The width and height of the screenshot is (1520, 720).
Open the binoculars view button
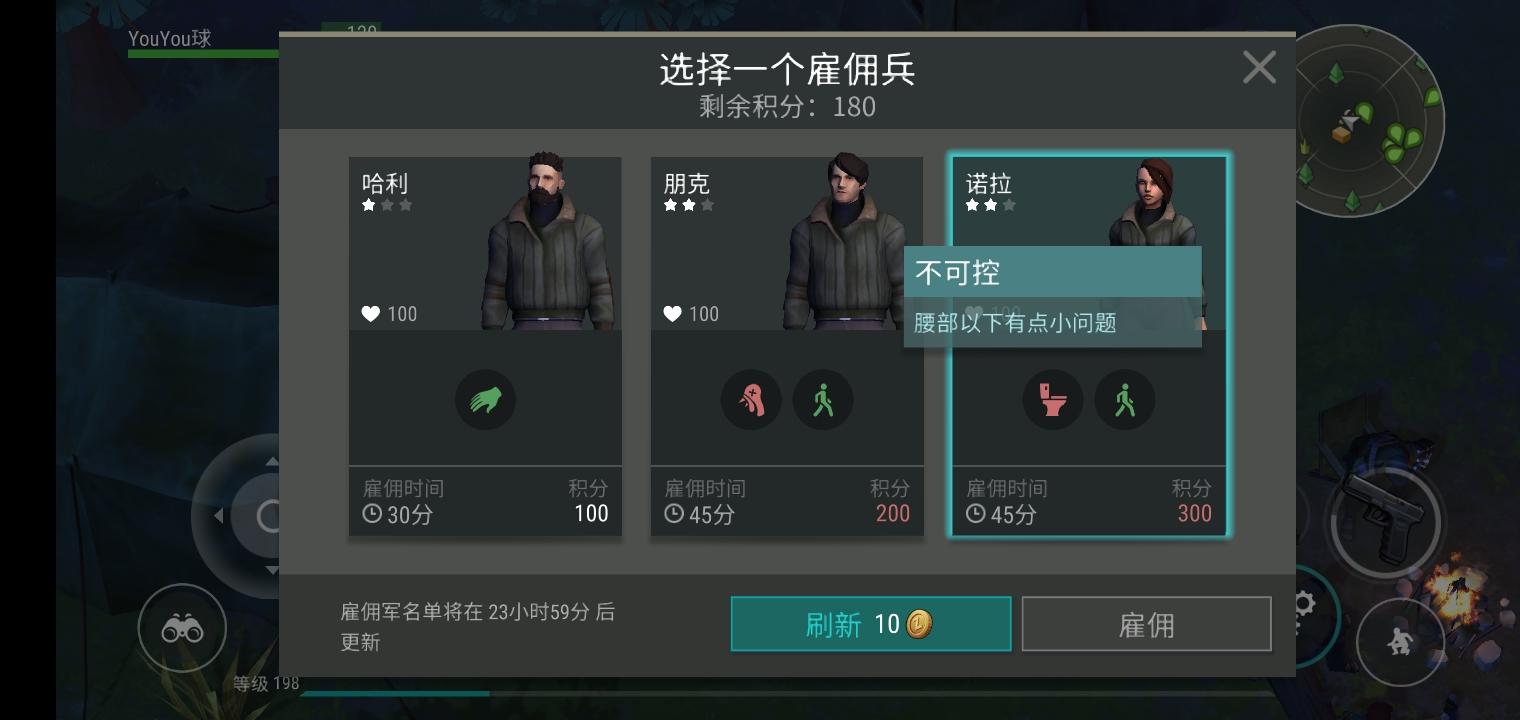(x=182, y=628)
